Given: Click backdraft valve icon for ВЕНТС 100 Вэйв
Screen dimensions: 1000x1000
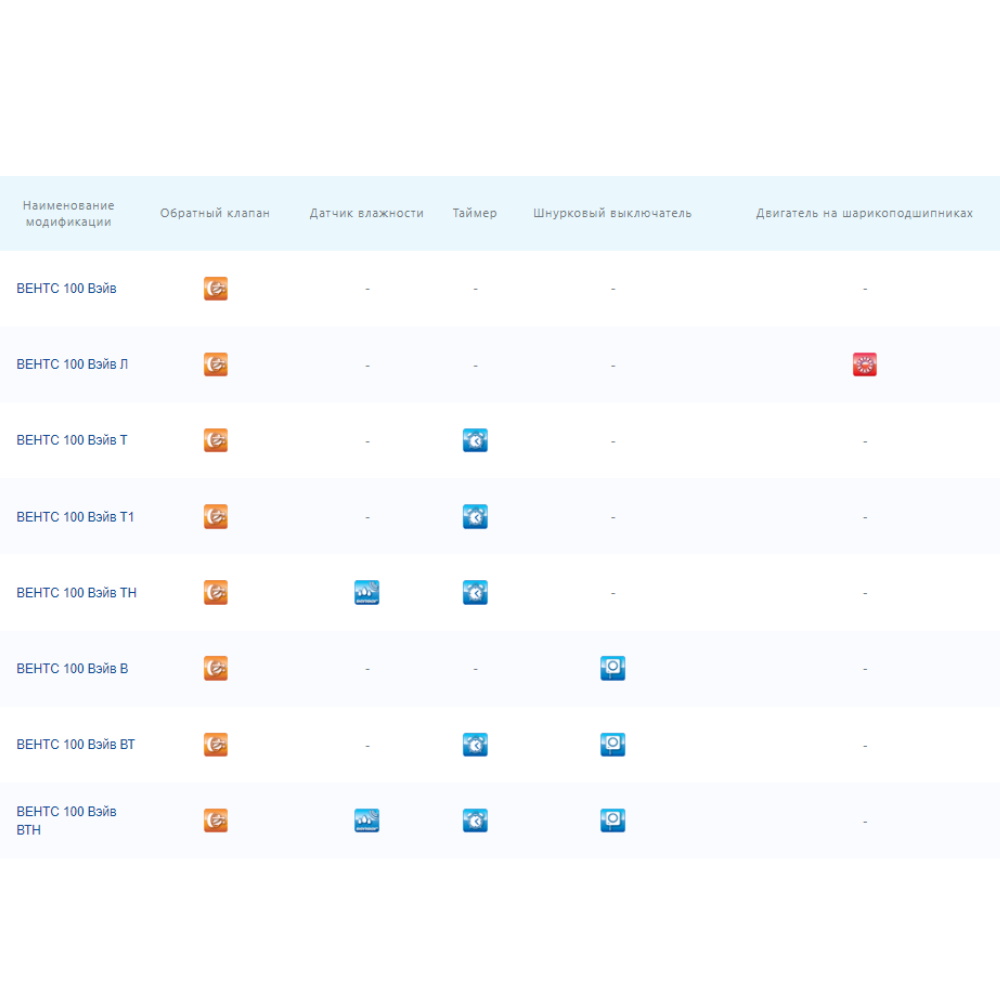Looking at the screenshot, I should coord(216,288).
